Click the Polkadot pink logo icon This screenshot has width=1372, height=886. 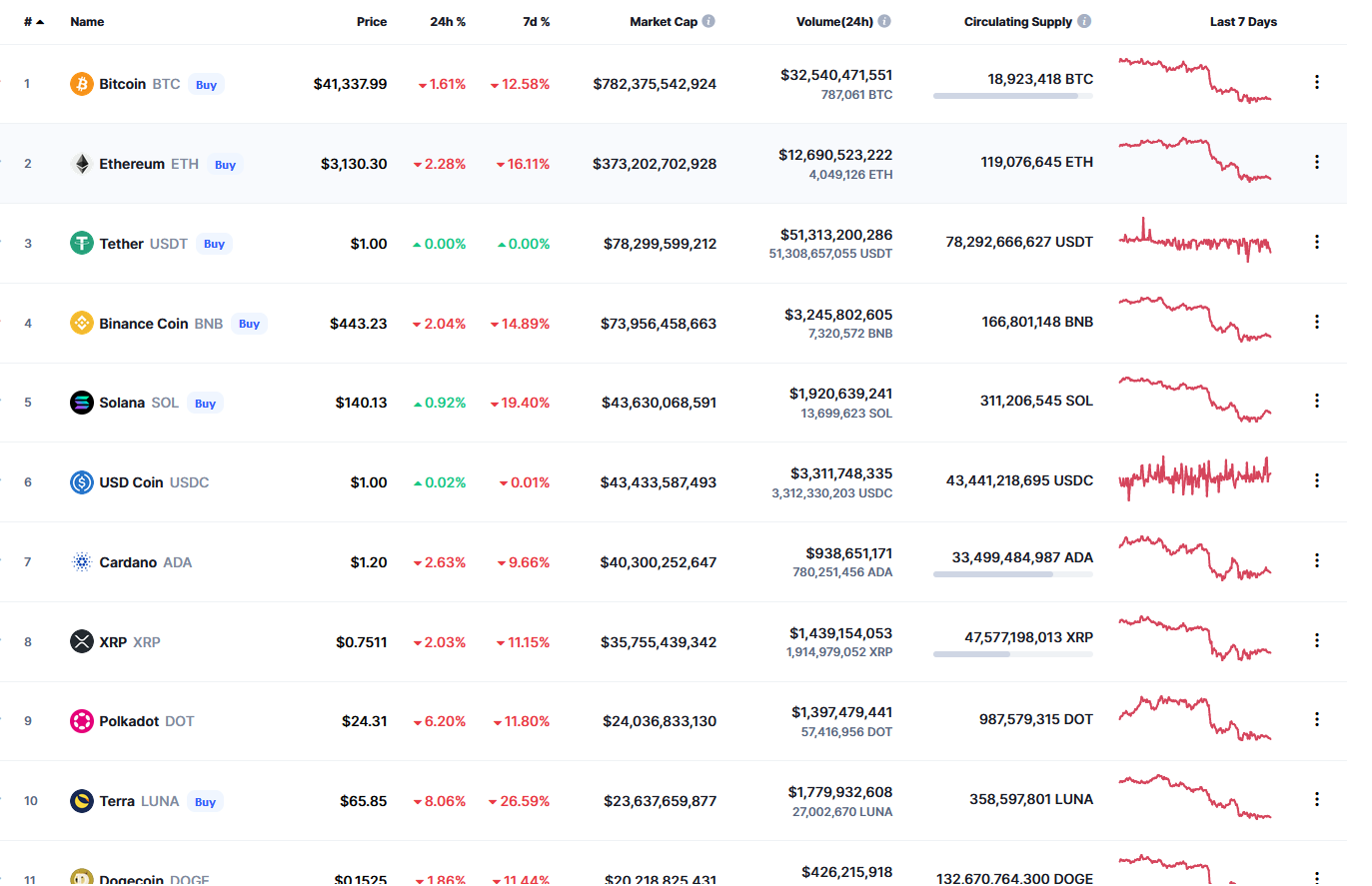coord(82,721)
